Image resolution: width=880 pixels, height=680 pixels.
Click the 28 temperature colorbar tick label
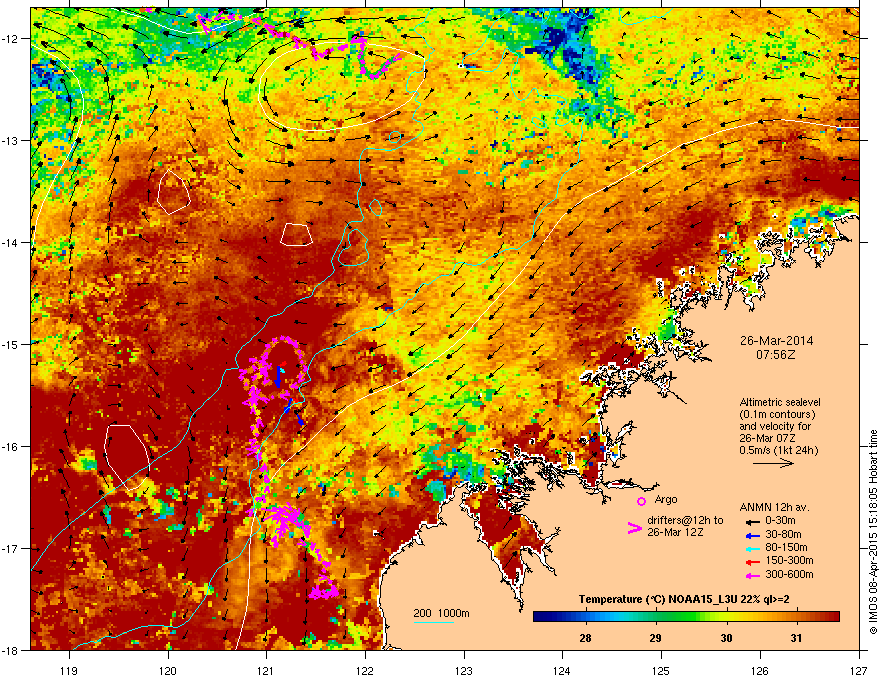[x=585, y=638]
